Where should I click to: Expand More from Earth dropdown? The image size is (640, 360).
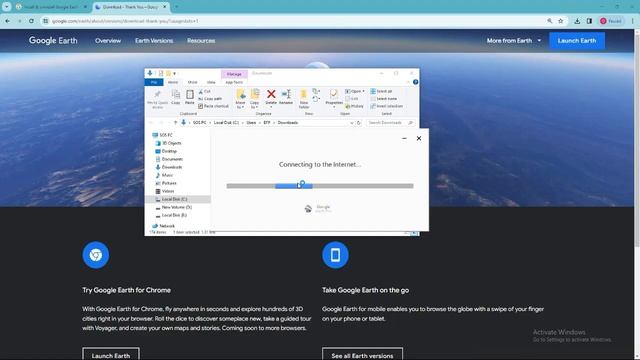[514, 41]
